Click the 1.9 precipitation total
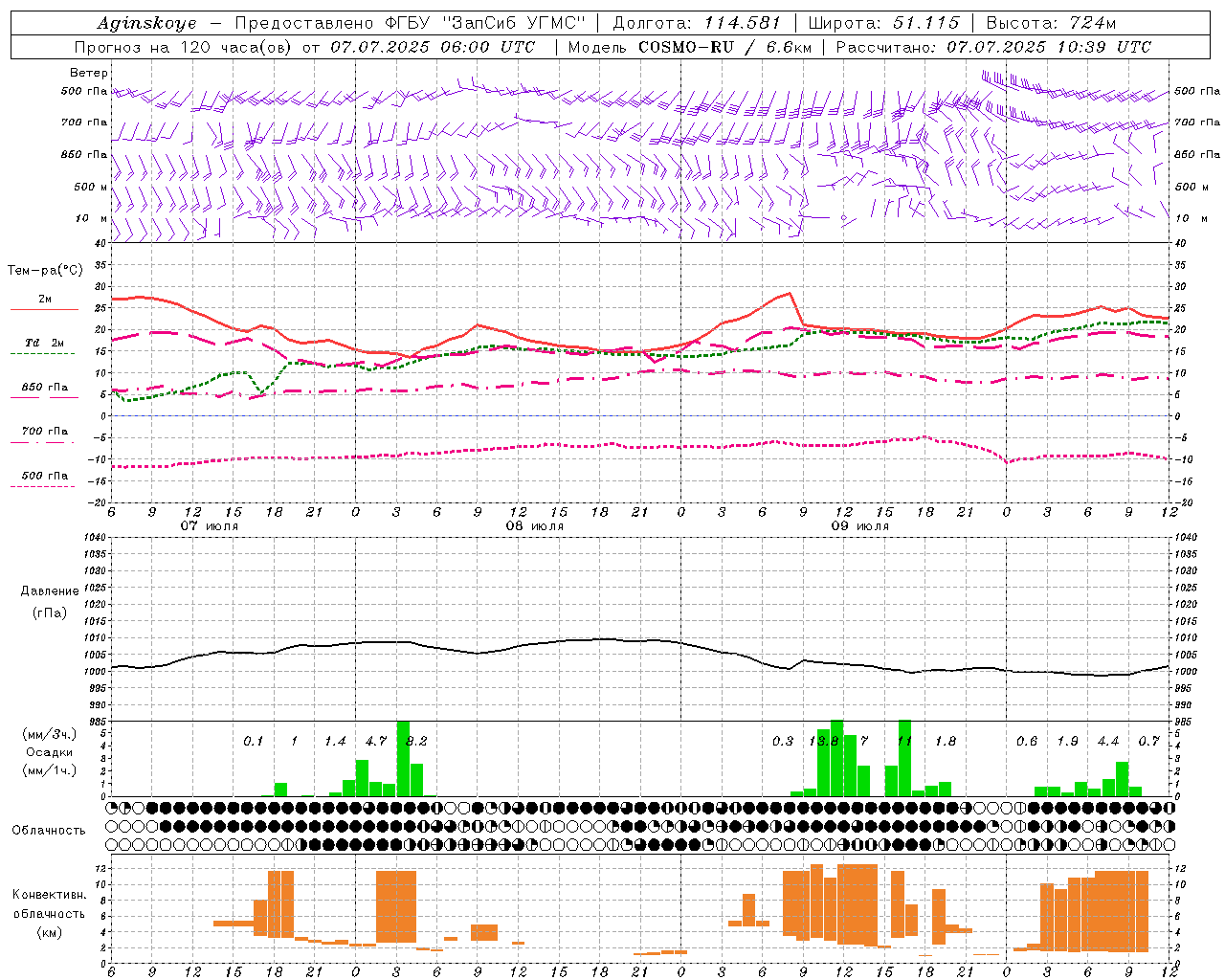Viewport: 1225px width, 980px height. (1068, 742)
